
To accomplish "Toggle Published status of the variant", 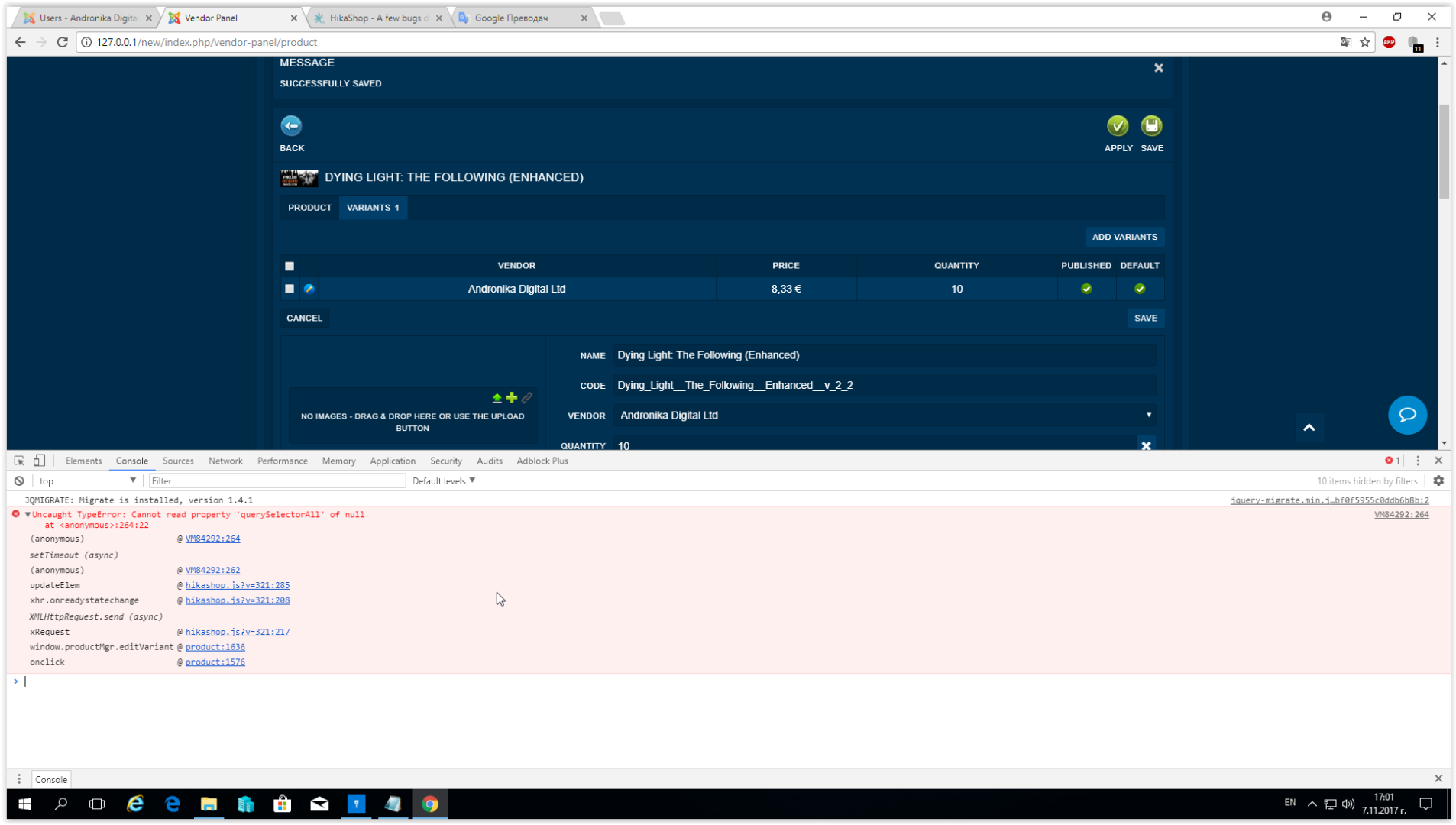I will 1086,289.
